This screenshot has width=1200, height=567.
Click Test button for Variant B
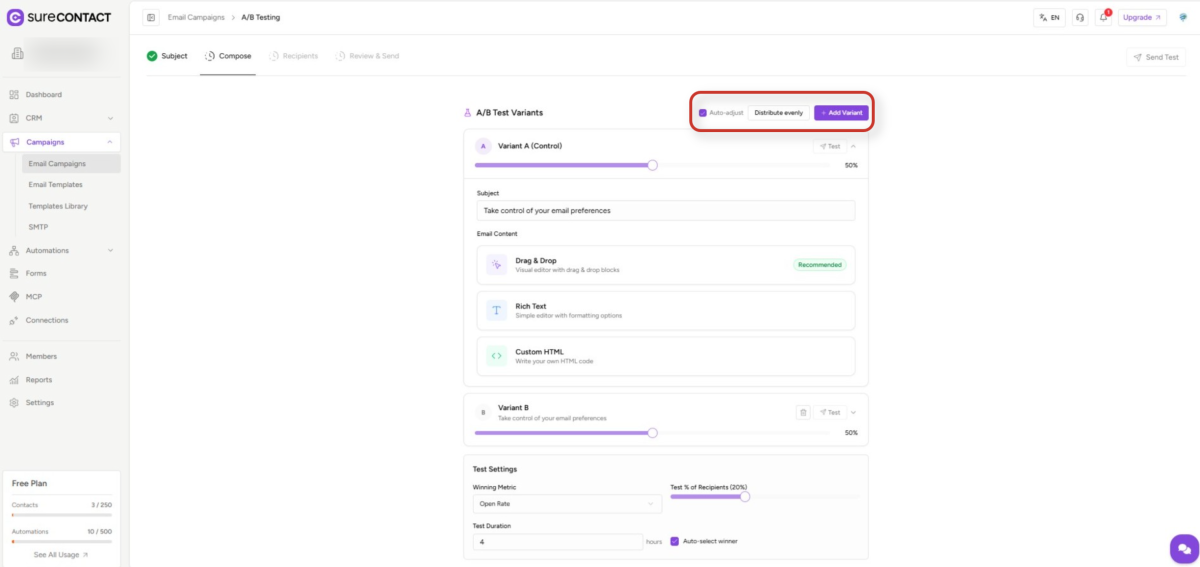pos(829,412)
